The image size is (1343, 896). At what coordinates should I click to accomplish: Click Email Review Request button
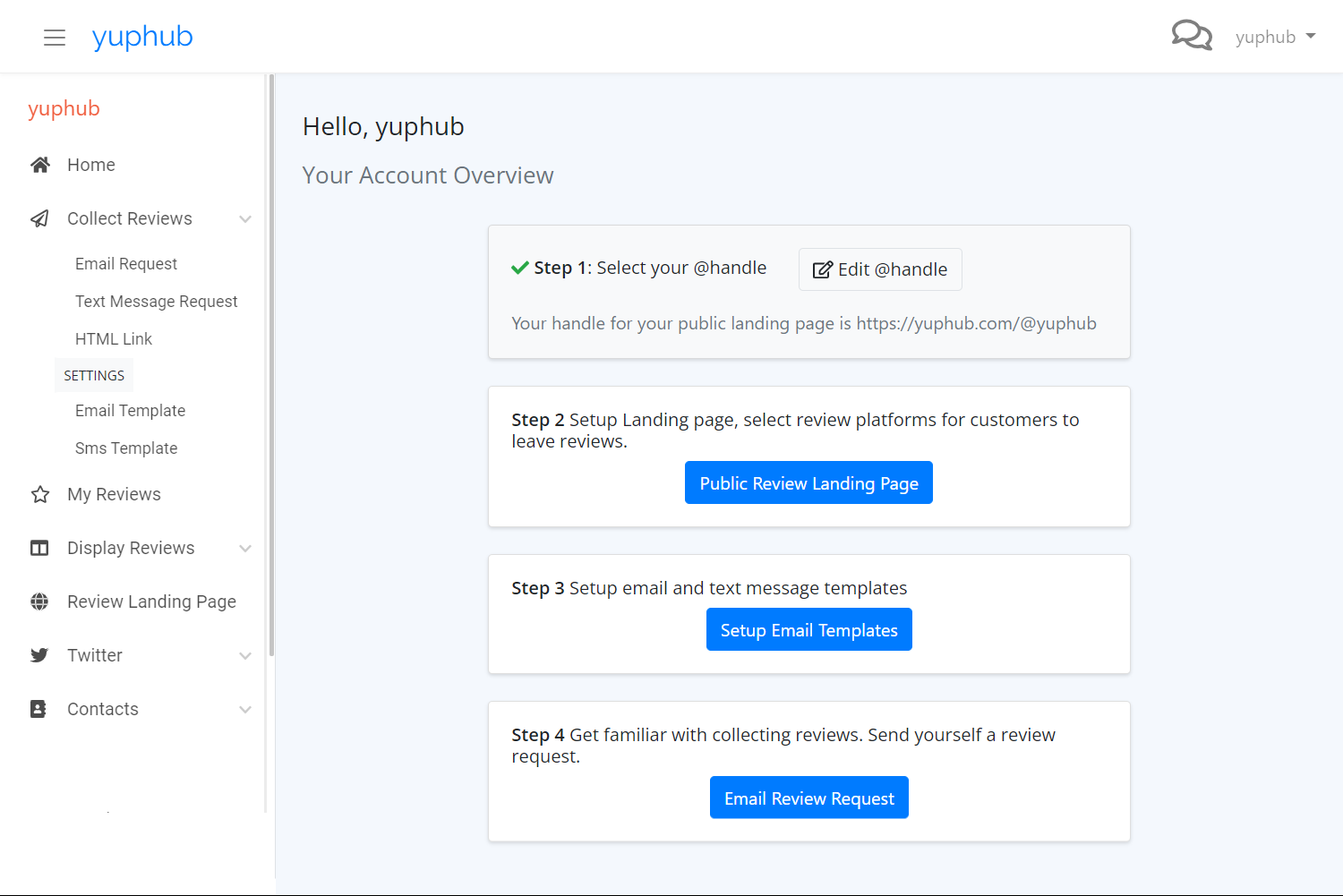point(809,798)
